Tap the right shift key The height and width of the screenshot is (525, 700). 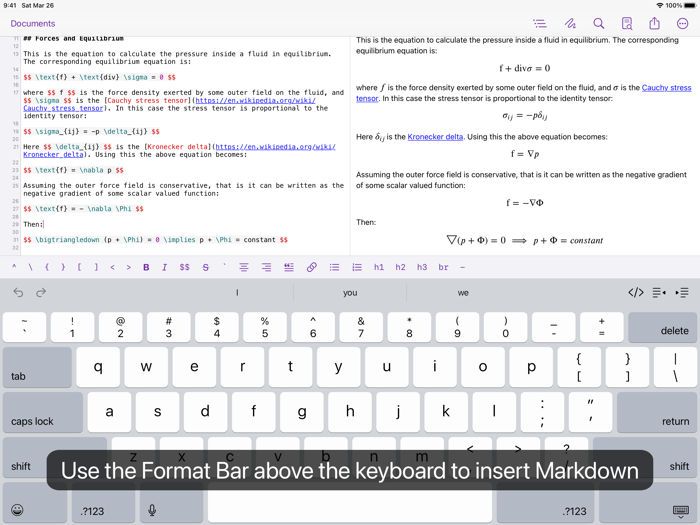pyautogui.click(x=645, y=458)
